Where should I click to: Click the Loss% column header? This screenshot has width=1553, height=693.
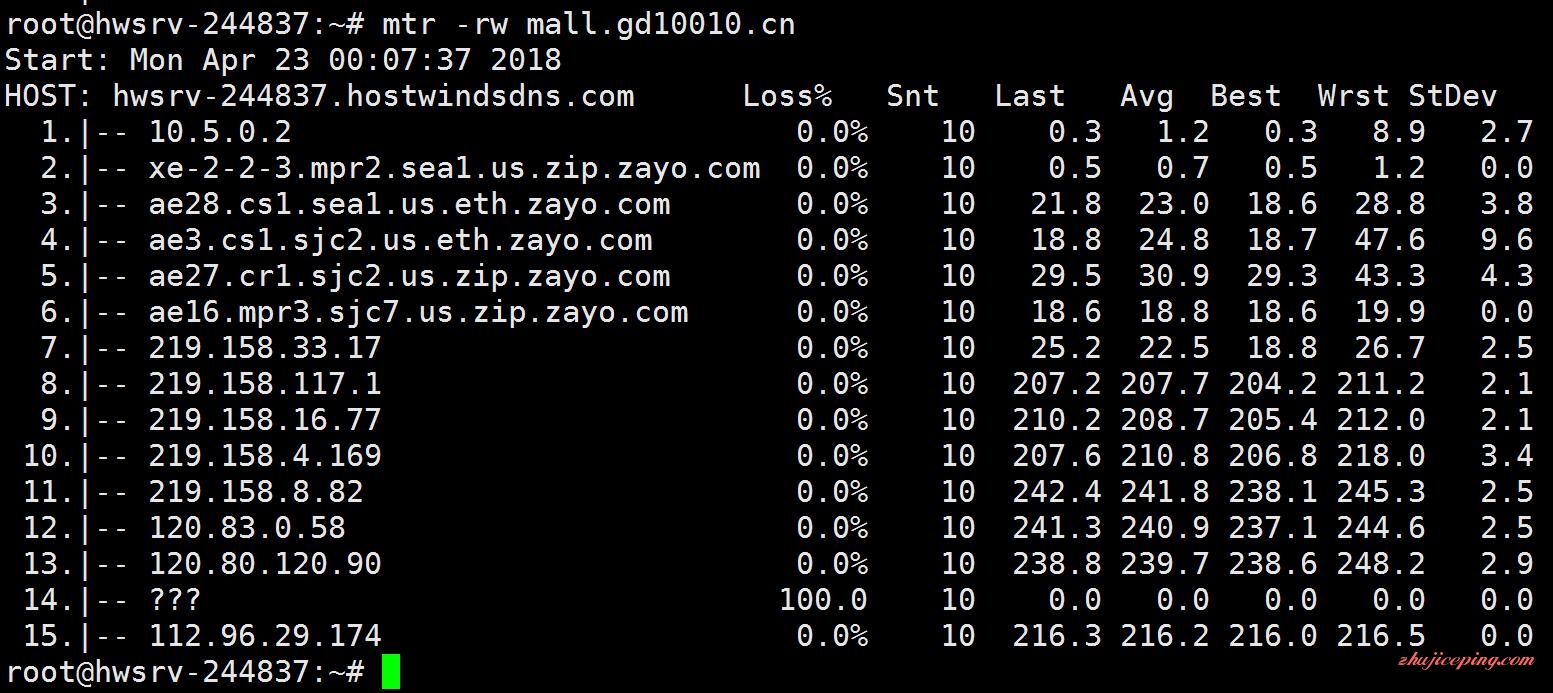(x=788, y=95)
